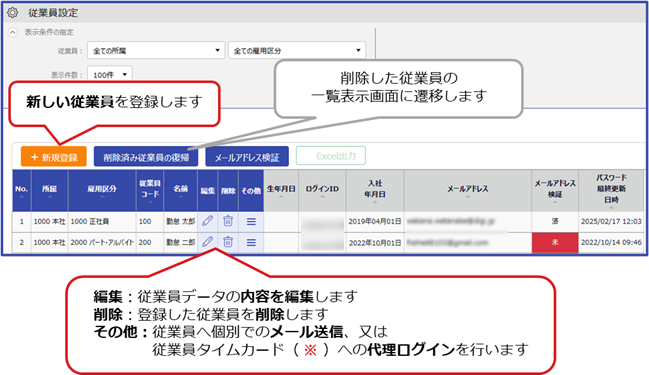Open the 全ての雇用区分 dropdown
Viewport: 649px width, 375px height.
coord(297,50)
